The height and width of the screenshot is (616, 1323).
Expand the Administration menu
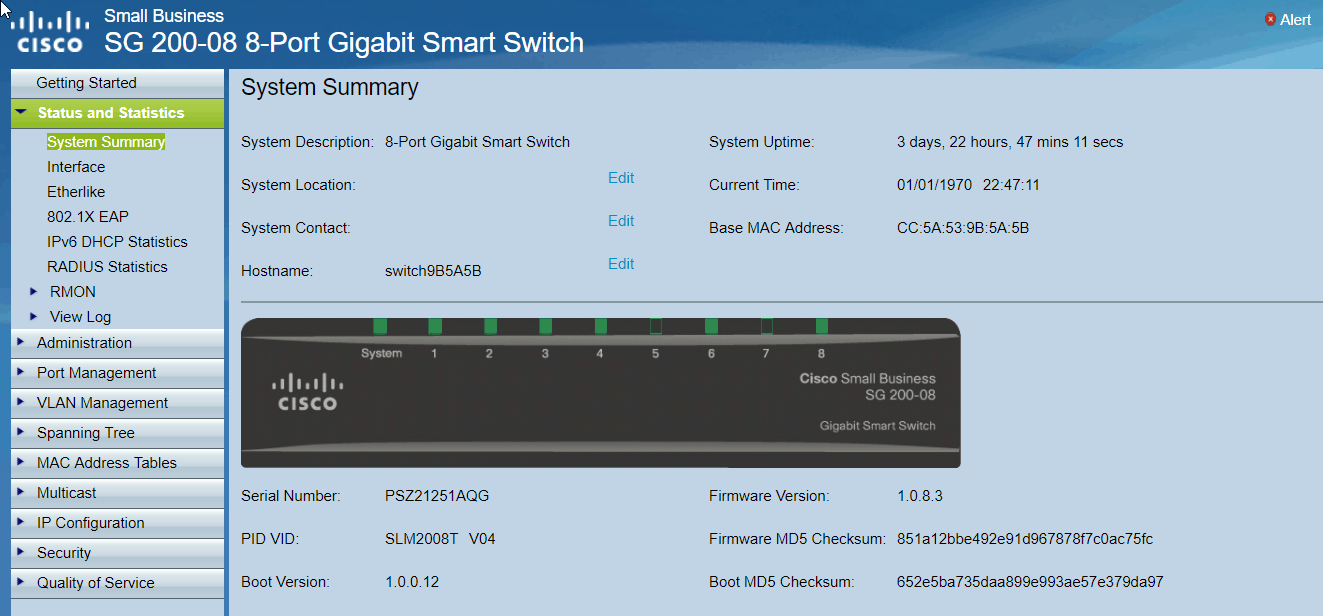click(84, 343)
